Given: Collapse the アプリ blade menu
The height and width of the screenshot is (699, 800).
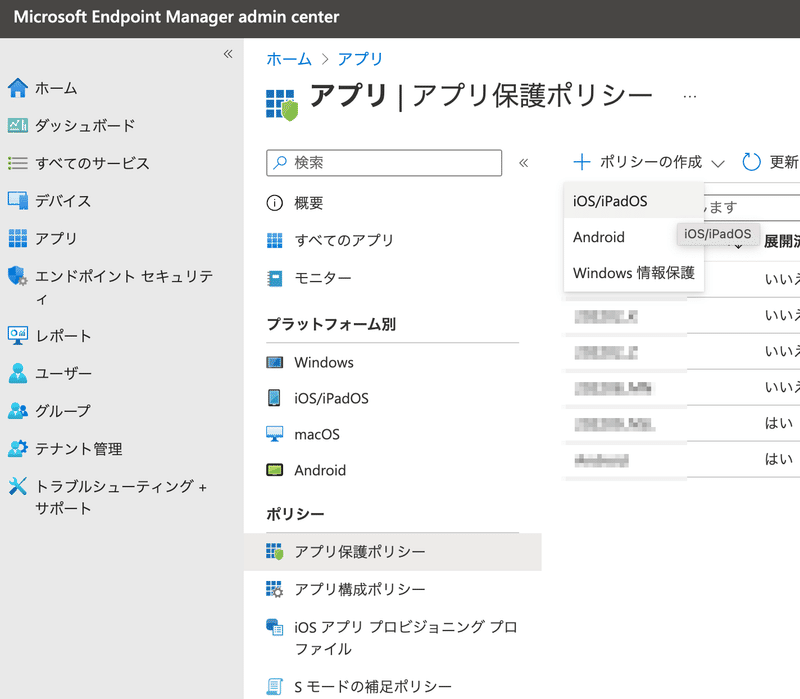Looking at the screenshot, I should pyautogui.click(x=523, y=163).
